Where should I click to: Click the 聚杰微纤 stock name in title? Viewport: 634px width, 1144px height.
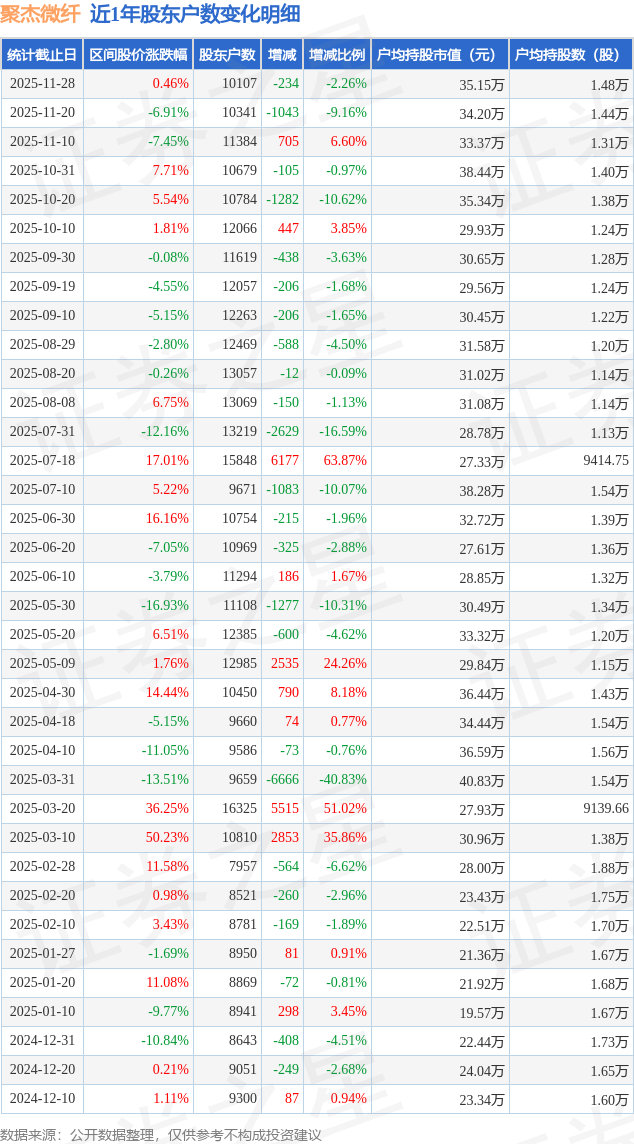point(41,14)
